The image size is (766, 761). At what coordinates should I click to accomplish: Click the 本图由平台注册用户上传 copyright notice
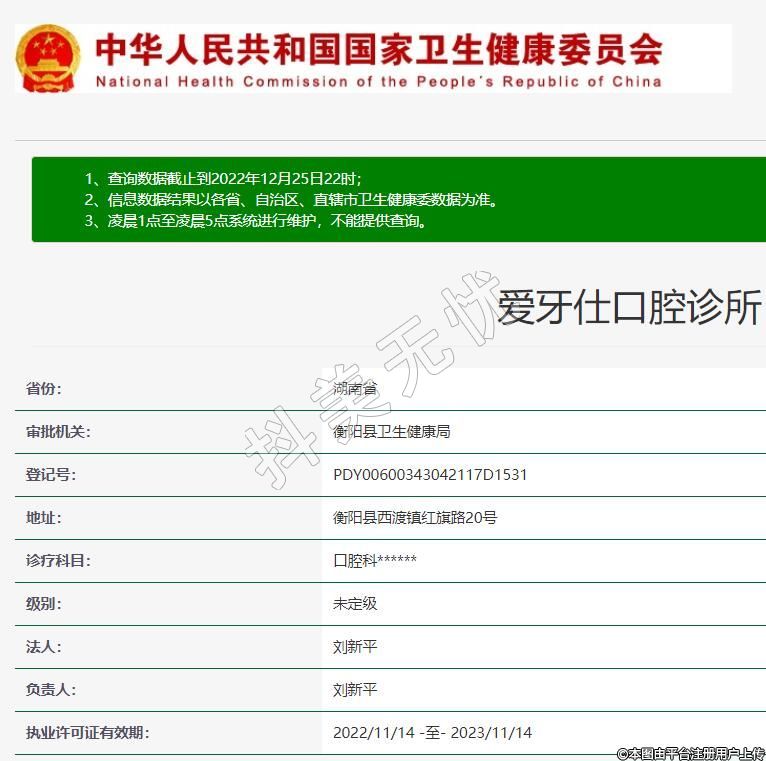point(690,753)
